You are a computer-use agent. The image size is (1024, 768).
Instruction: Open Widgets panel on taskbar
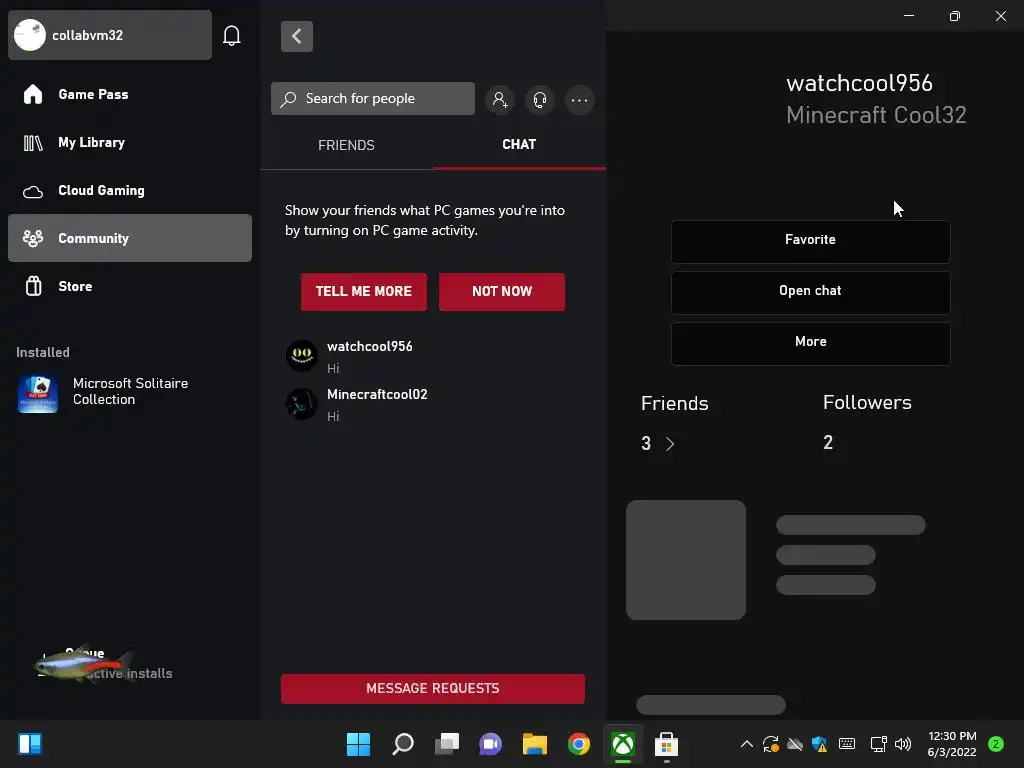pos(30,744)
